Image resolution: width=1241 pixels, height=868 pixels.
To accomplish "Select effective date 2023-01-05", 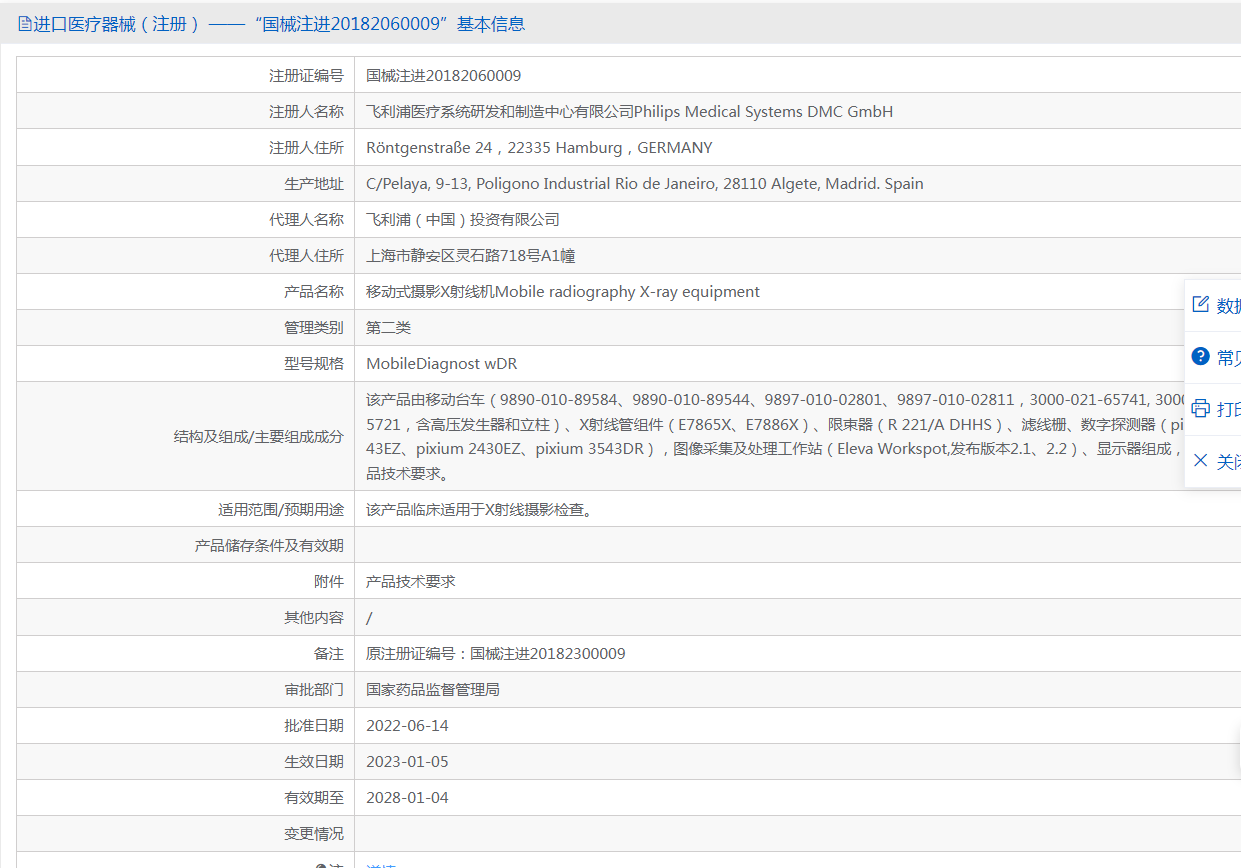I will 408,761.
